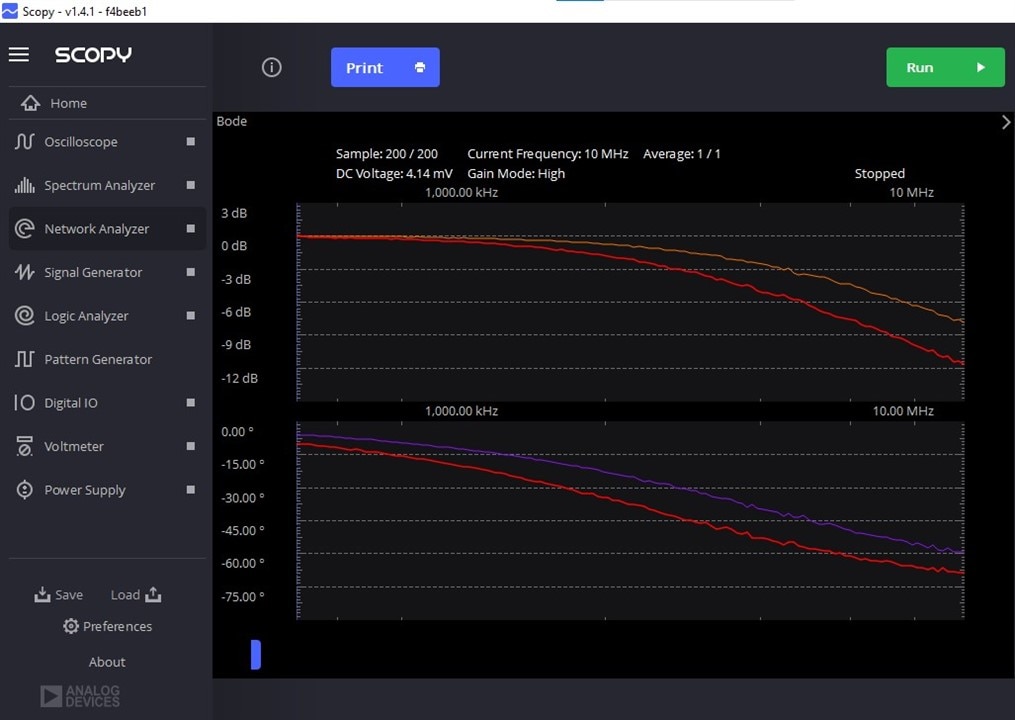The image size is (1015, 720).
Task: Expand the right-side settings panel arrow
Action: coord(1006,122)
